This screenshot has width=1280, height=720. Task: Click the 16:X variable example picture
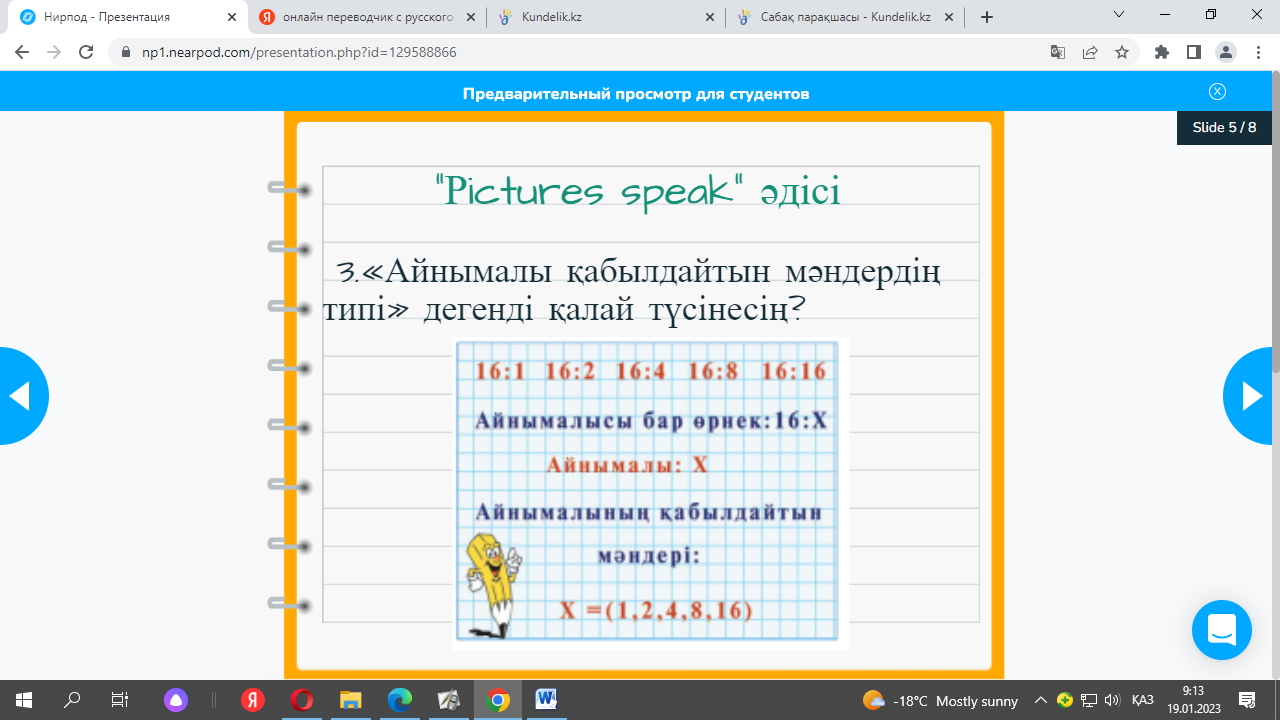[x=650, y=494]
